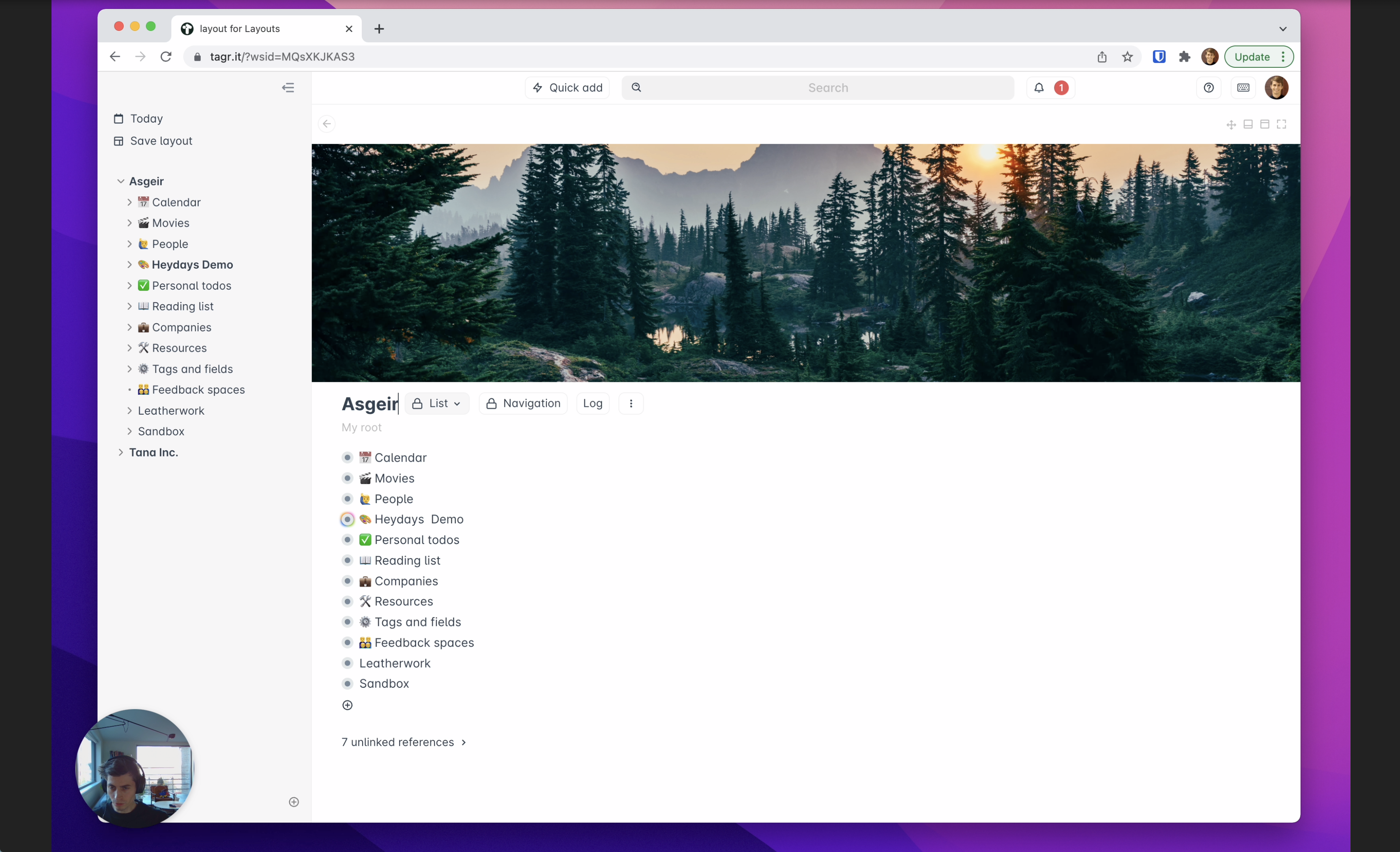
Task: Click the People node bullet
Action: tap(348, 499)
